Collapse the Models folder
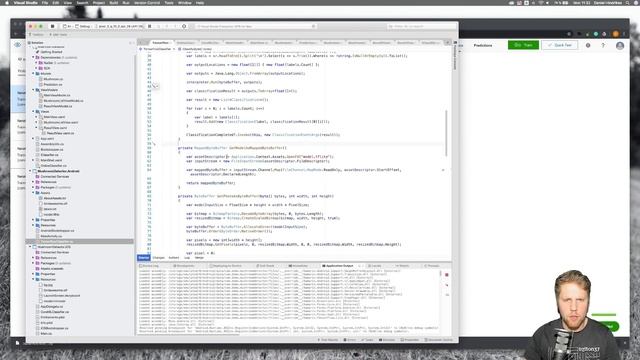This screenshot has width=640, height=360. click(x=33, y=73)
